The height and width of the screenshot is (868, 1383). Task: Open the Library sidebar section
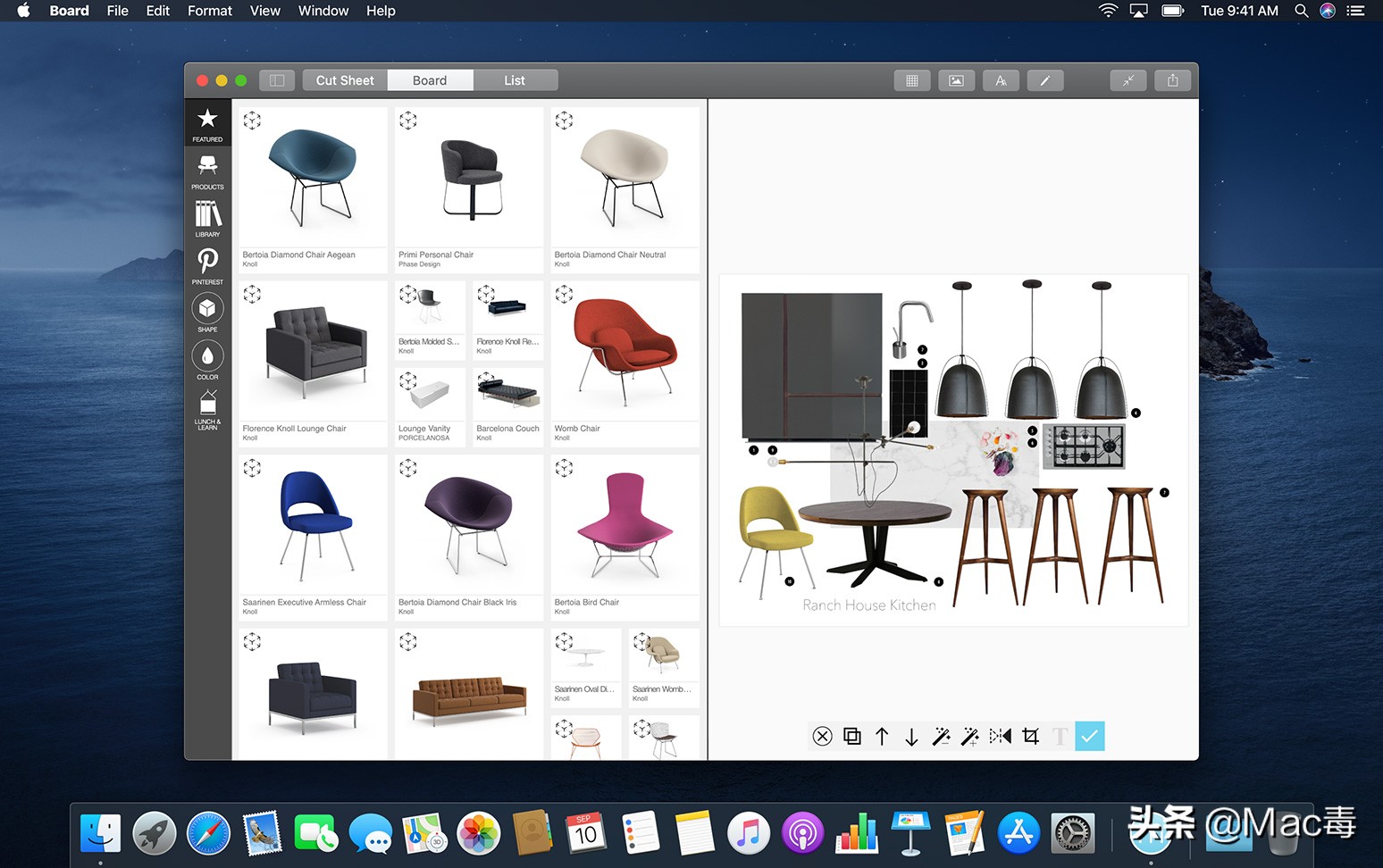[x=207, y=219]
